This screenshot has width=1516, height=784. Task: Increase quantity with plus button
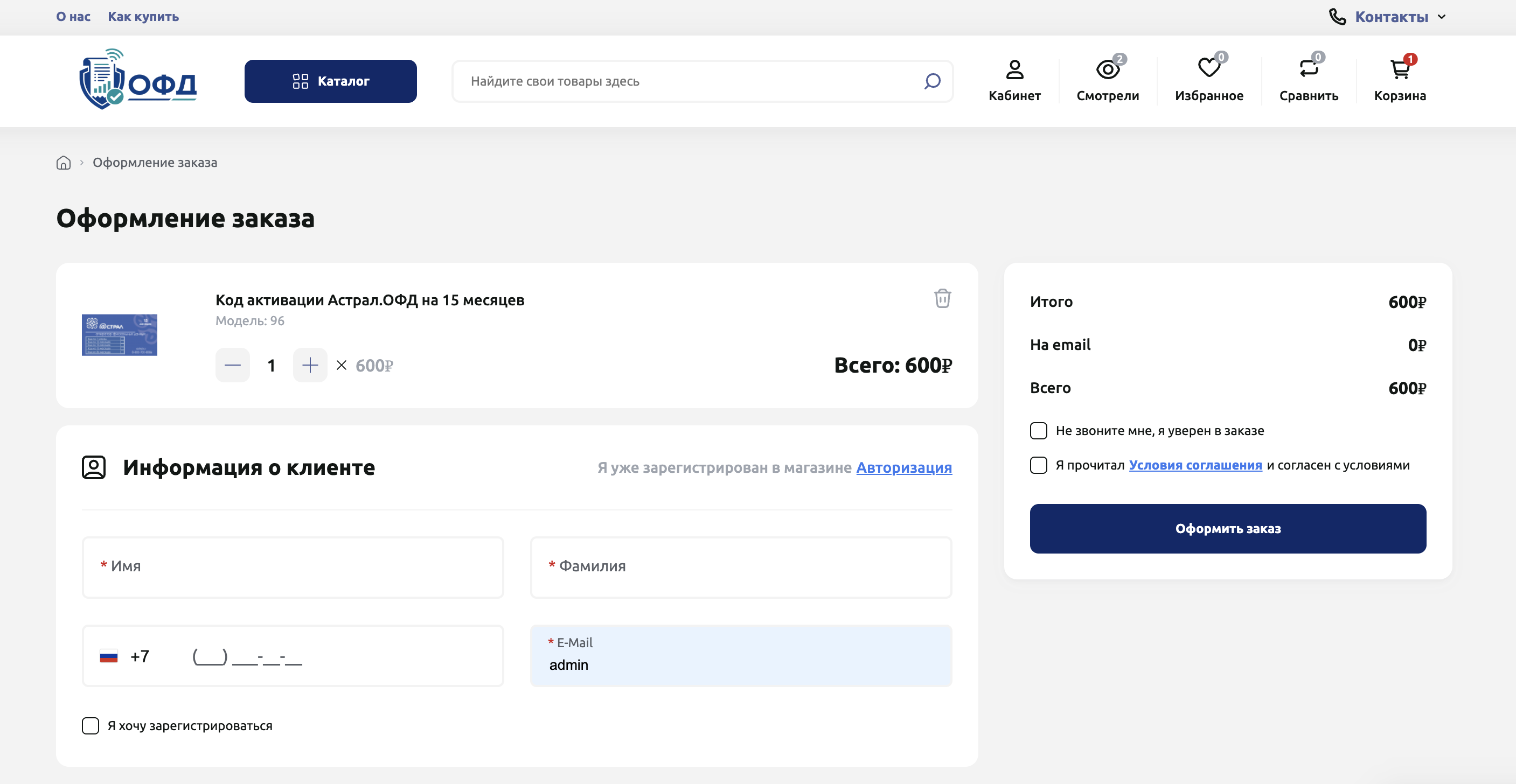[310, 365]
